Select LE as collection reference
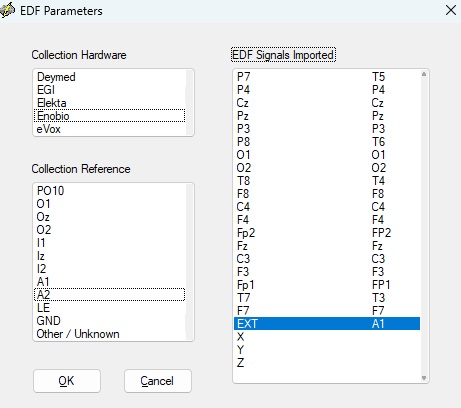Screen dimensions: 461x408 pyautogui.click(x=109, y=308)
